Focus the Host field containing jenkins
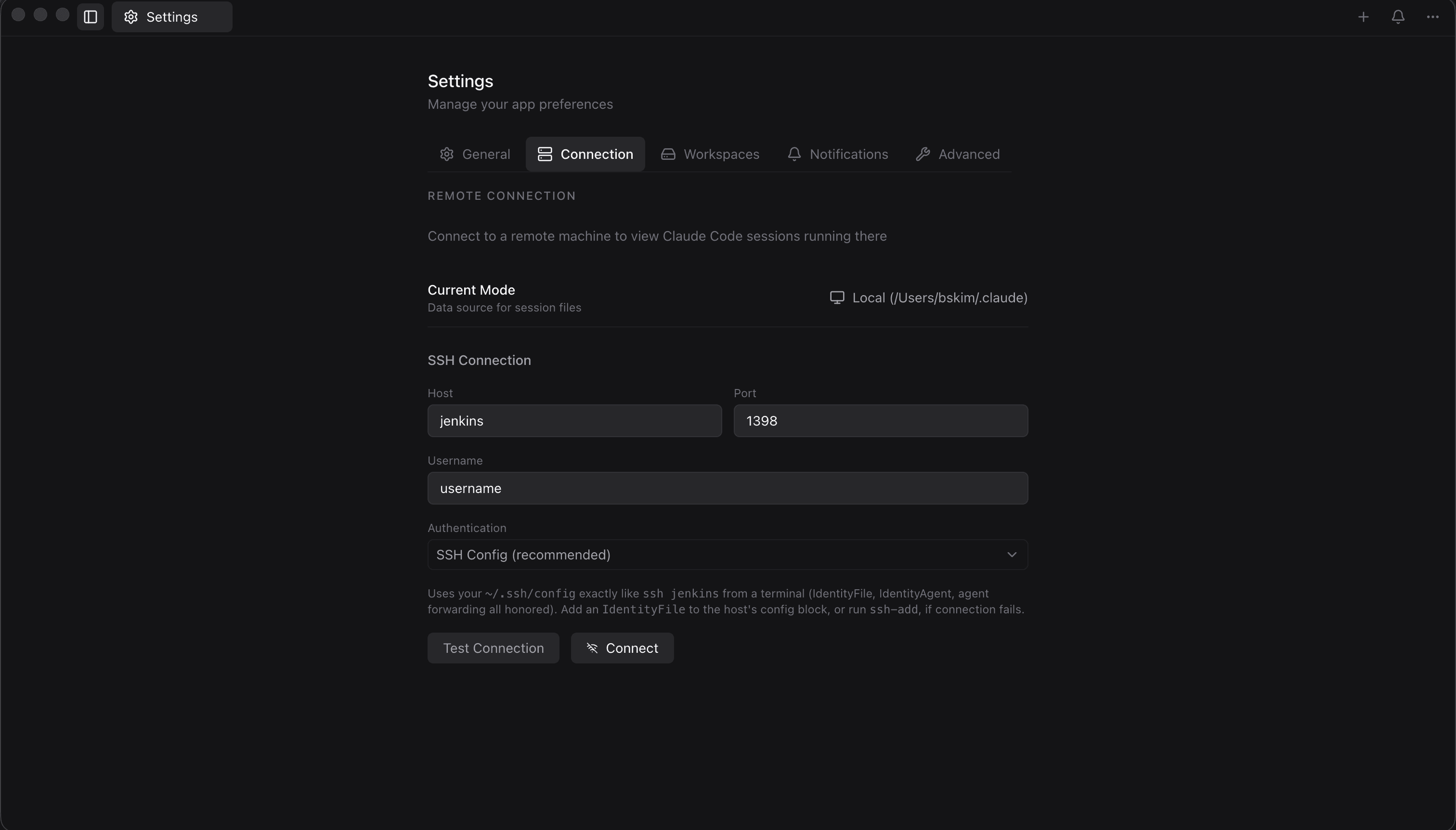 pyautogui.click(x=574, y=421)
